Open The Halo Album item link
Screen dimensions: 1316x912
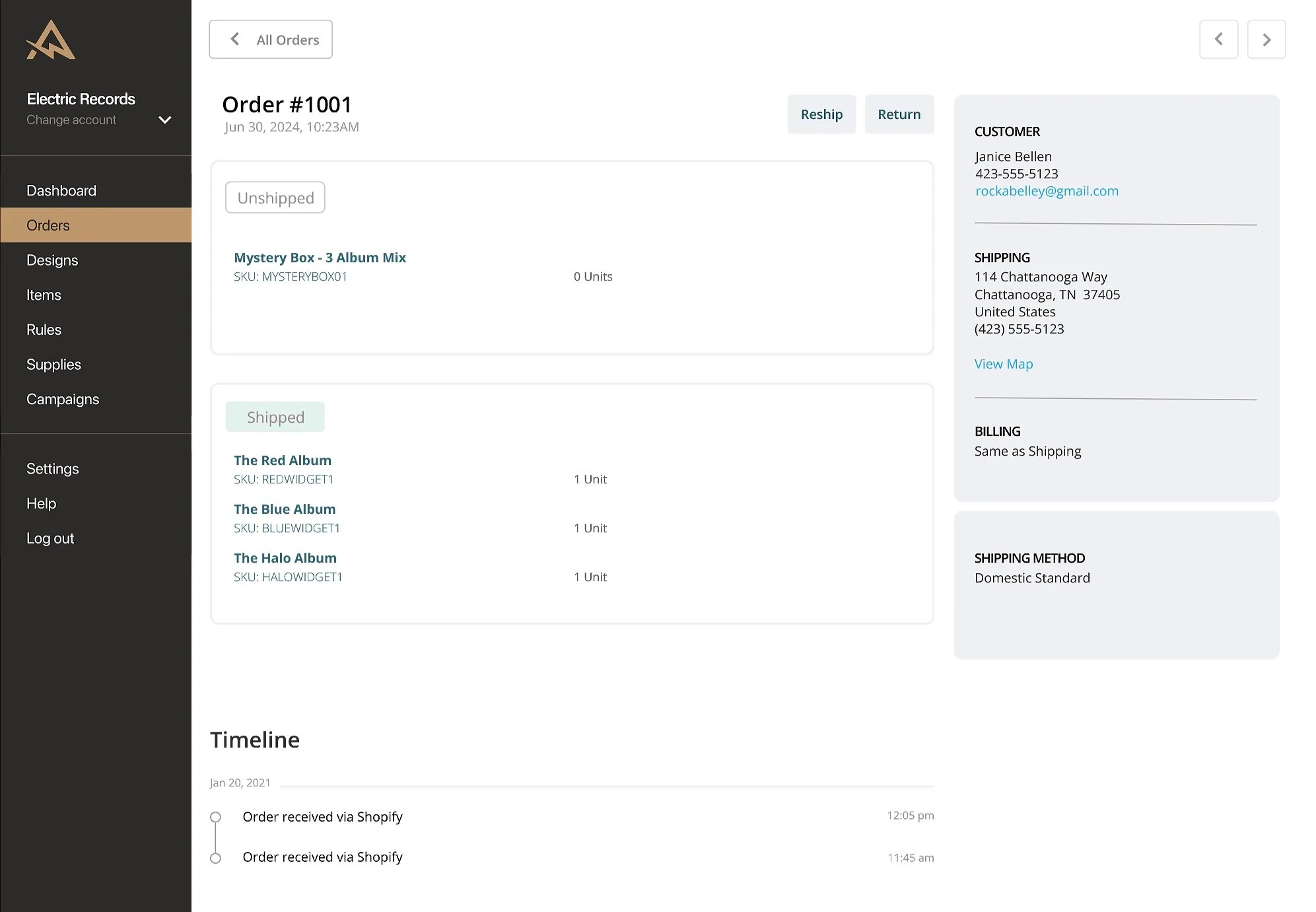pos(285,558)
